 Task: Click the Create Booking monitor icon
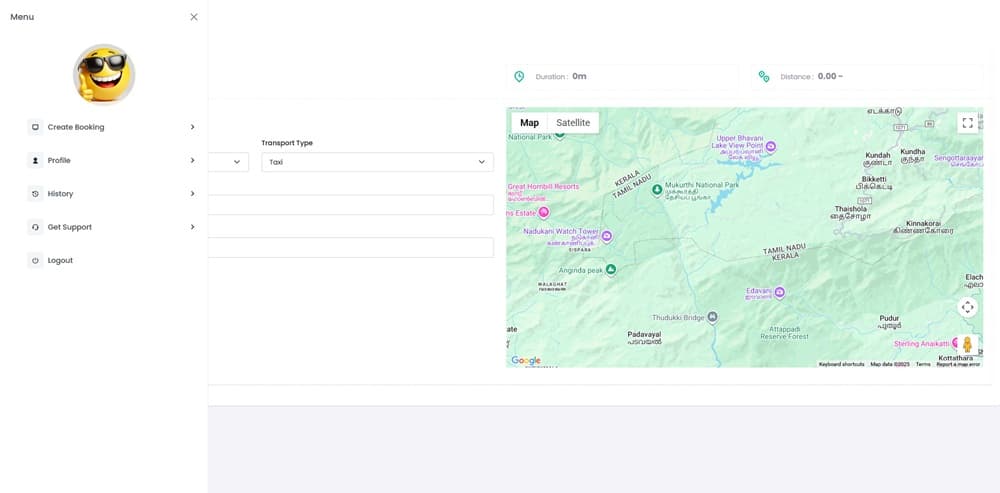pyautogui.click(x=35, y=127)
